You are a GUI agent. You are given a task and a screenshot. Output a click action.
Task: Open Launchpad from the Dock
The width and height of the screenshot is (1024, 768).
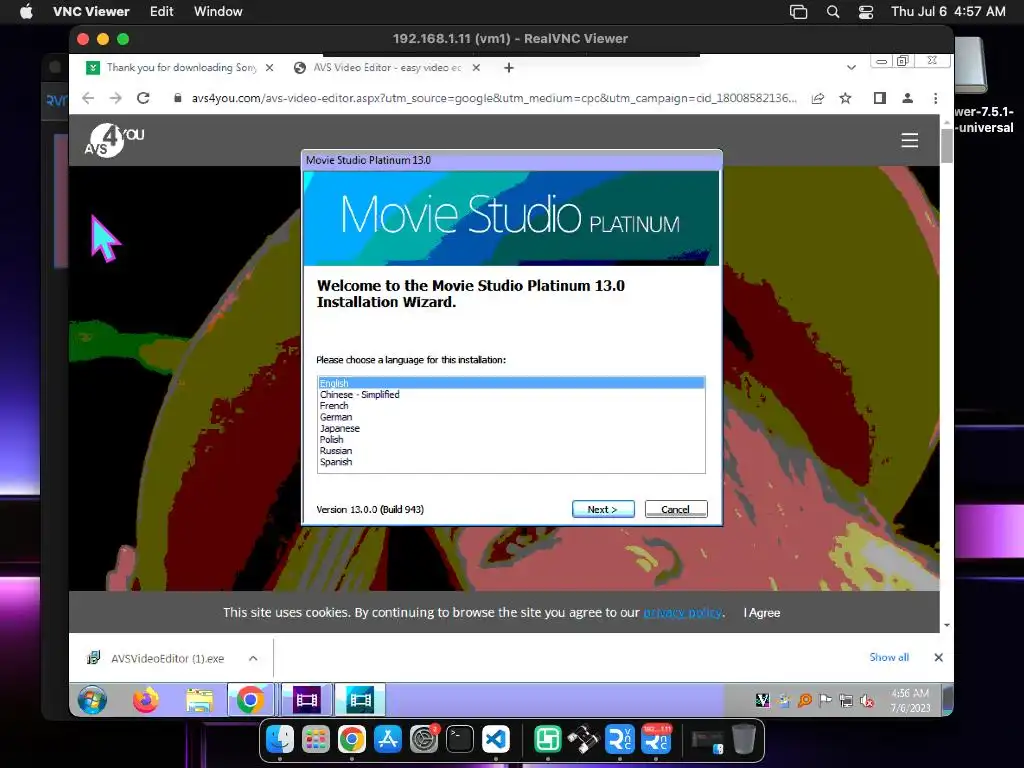[x=315, y=739]
